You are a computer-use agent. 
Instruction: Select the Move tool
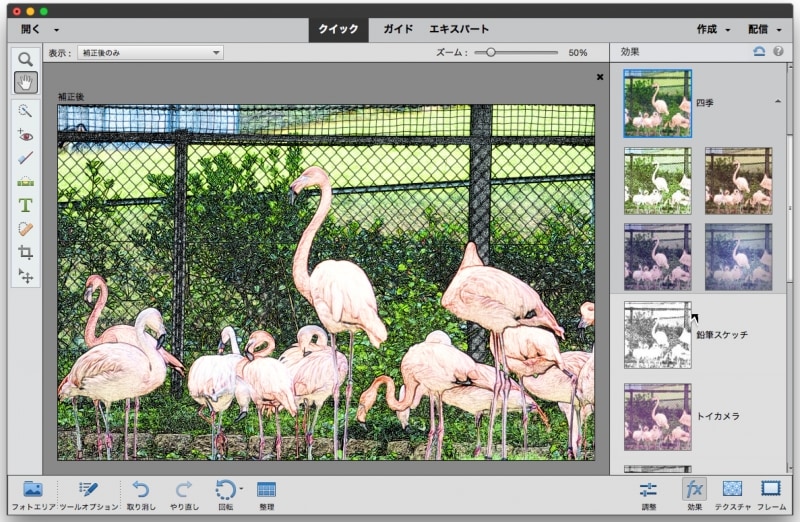(26, 276)
